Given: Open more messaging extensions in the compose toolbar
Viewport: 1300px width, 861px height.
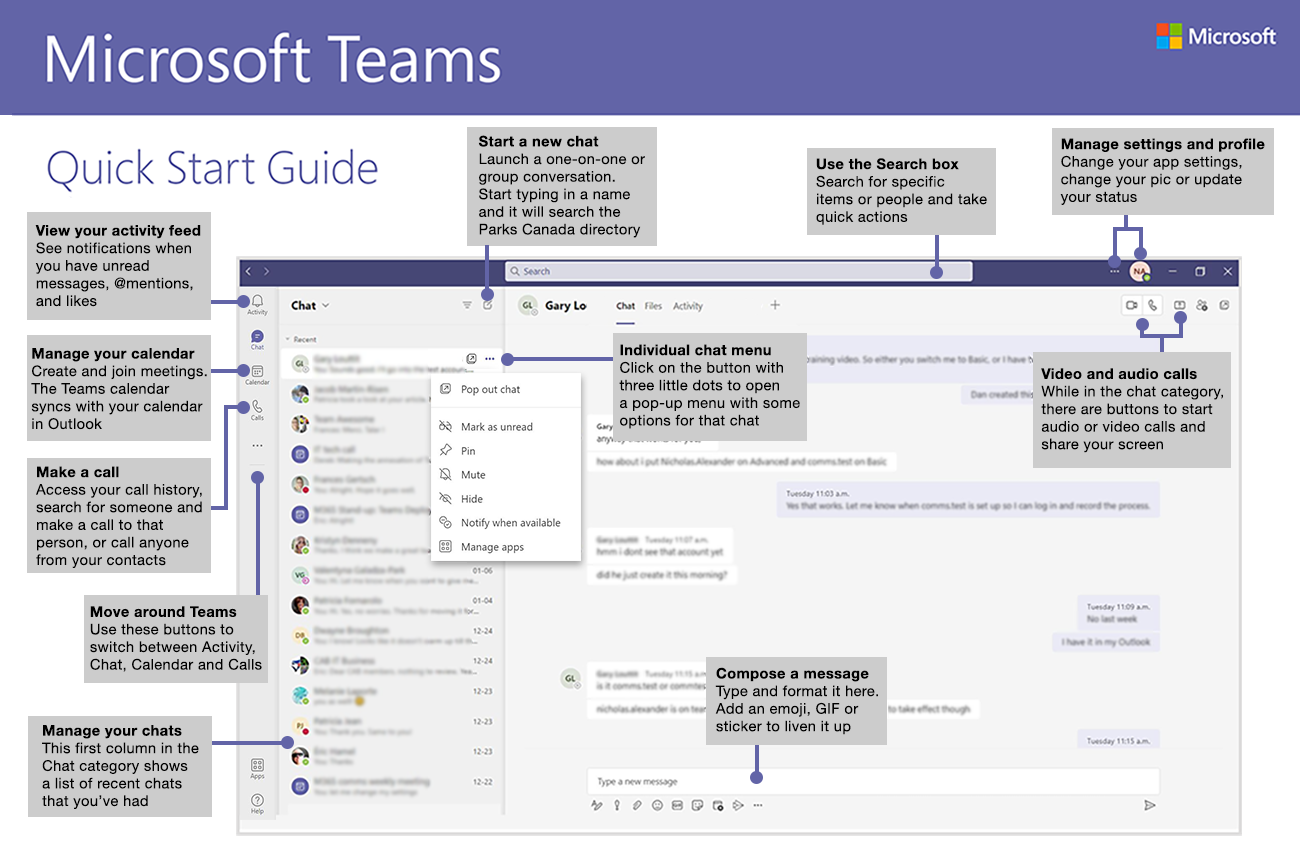Looking at the screenshot, I should point(757,804).
